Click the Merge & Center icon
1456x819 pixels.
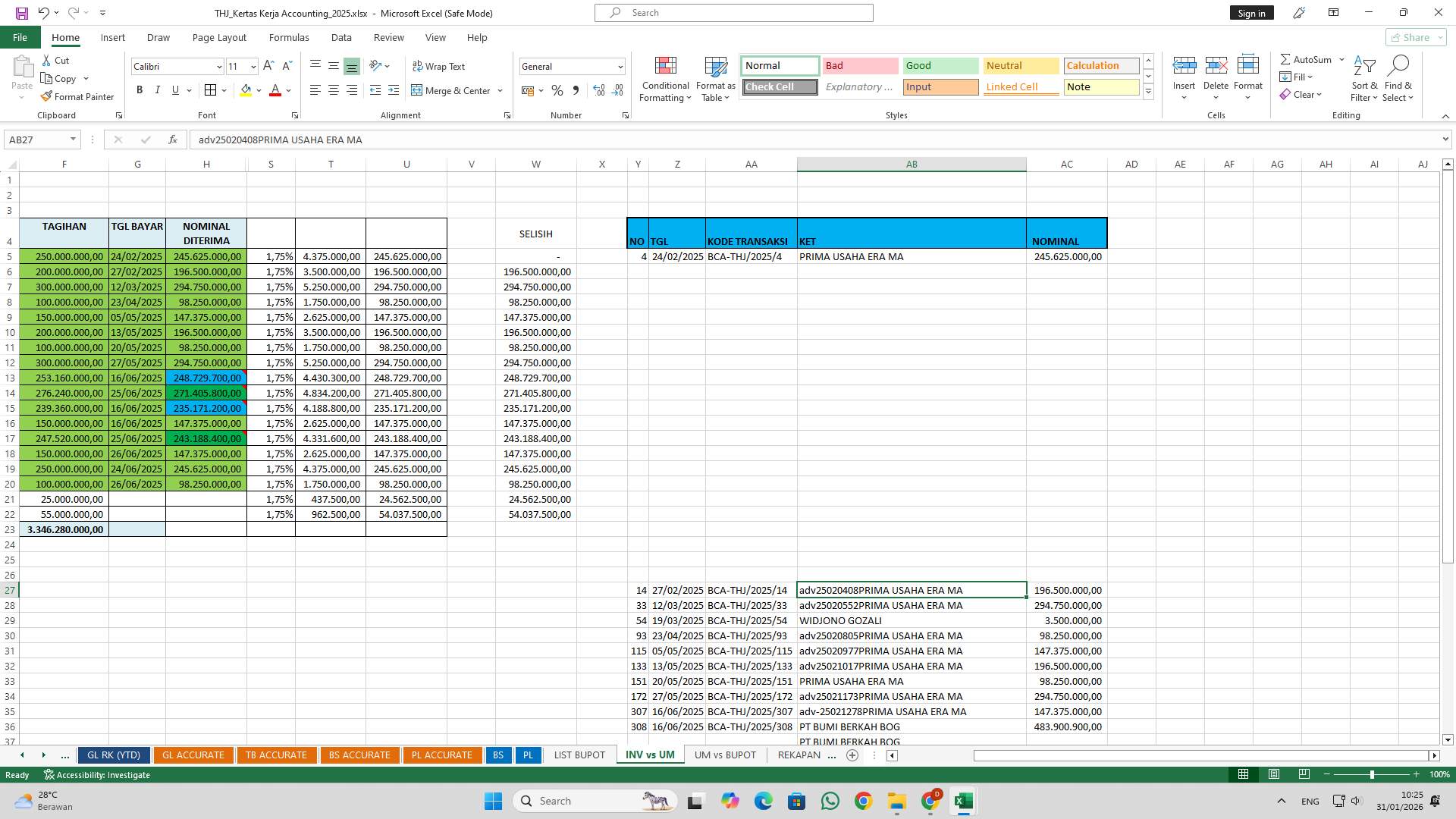tap(451, 90)
